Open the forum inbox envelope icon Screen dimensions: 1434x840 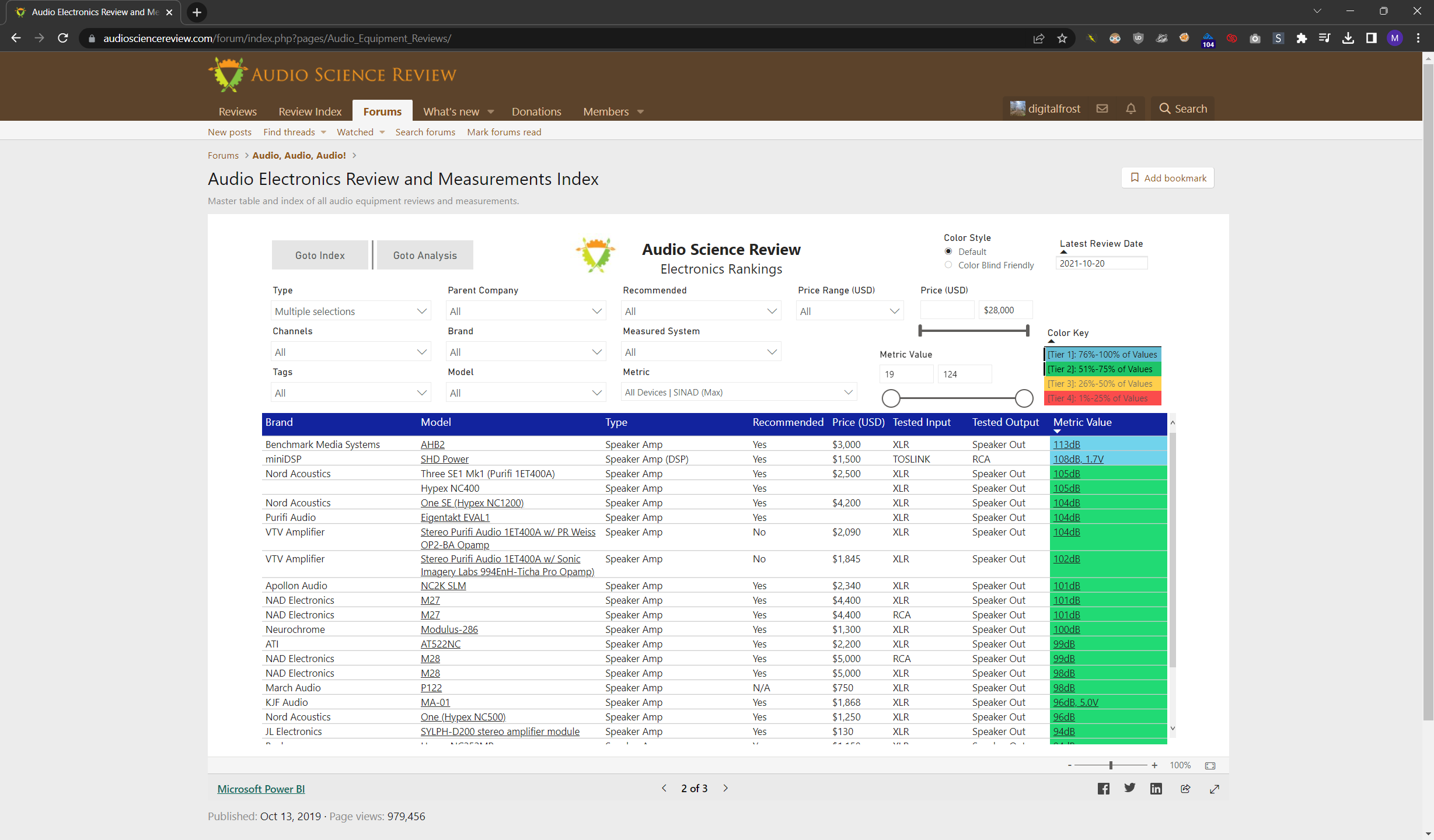(x=1102, y=108)
